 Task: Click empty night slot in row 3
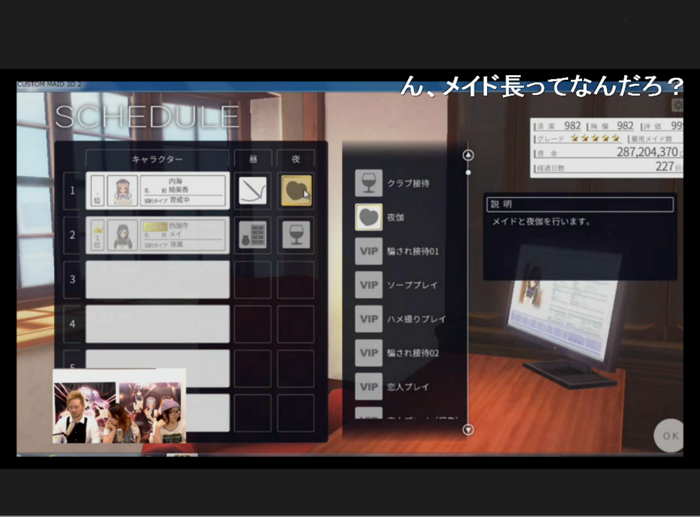[296, 279]
